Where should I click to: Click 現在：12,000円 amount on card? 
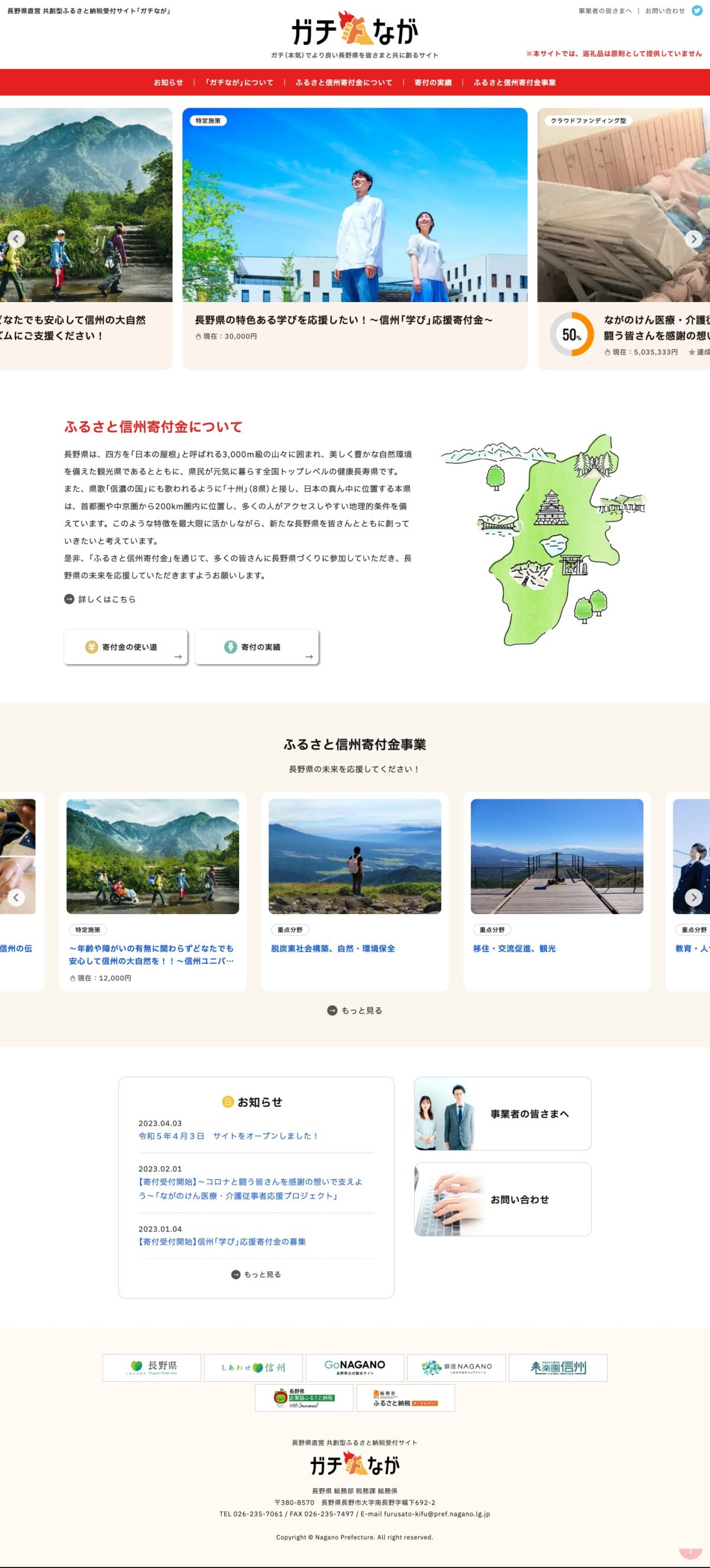[104, 978]
